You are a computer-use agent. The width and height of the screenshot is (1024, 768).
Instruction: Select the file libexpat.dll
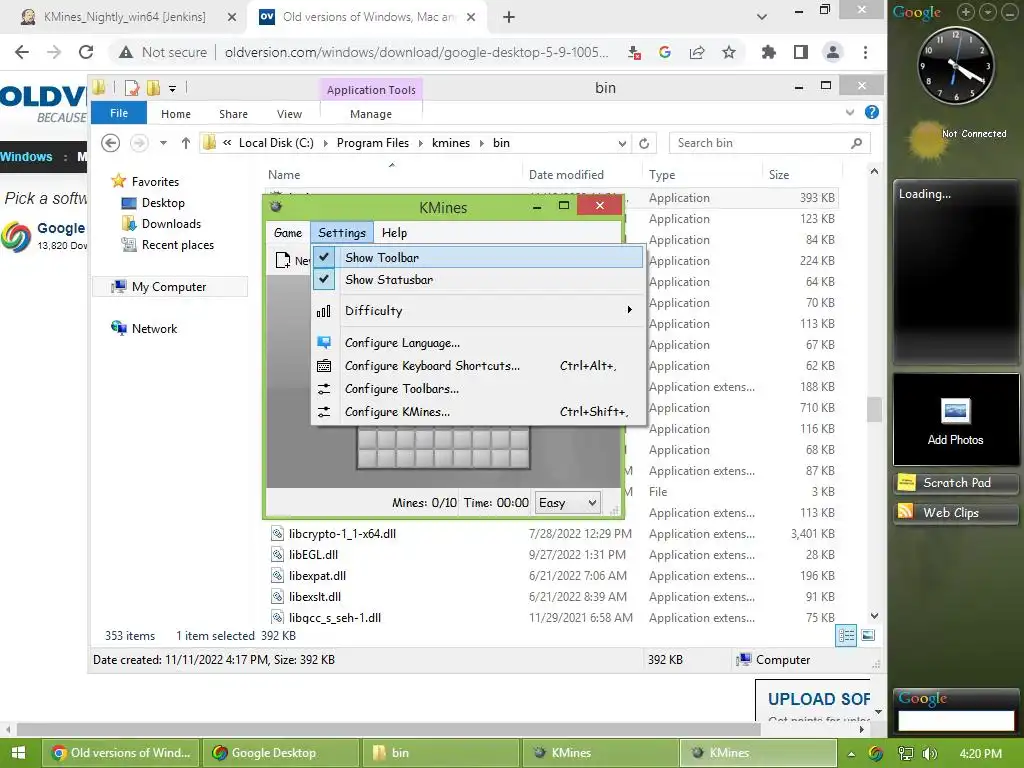pyautogui.click(x=317, y=575)
